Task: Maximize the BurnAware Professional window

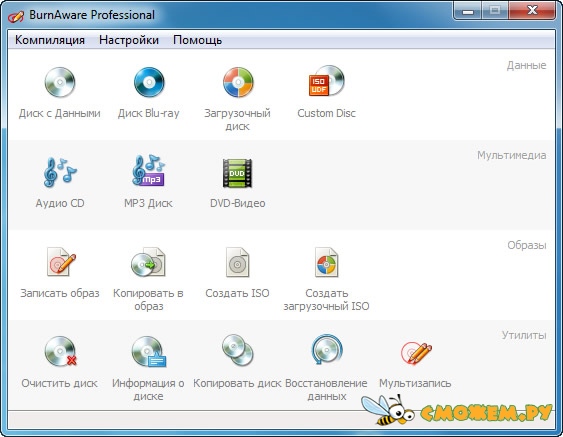Action: pyautogui.click(x=495, y=11)
